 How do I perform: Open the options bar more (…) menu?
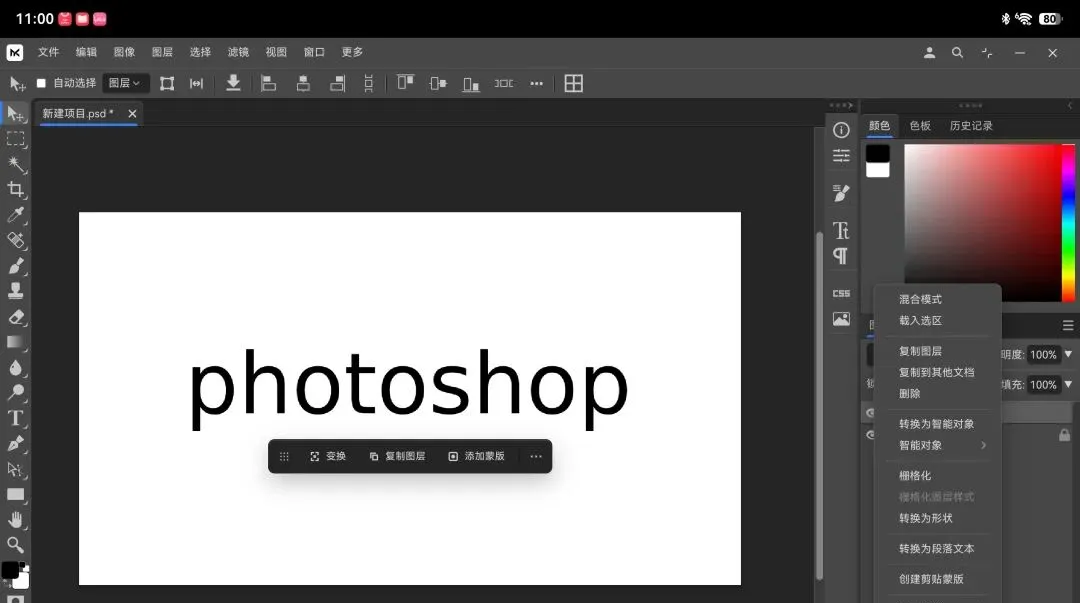(537, 83)
